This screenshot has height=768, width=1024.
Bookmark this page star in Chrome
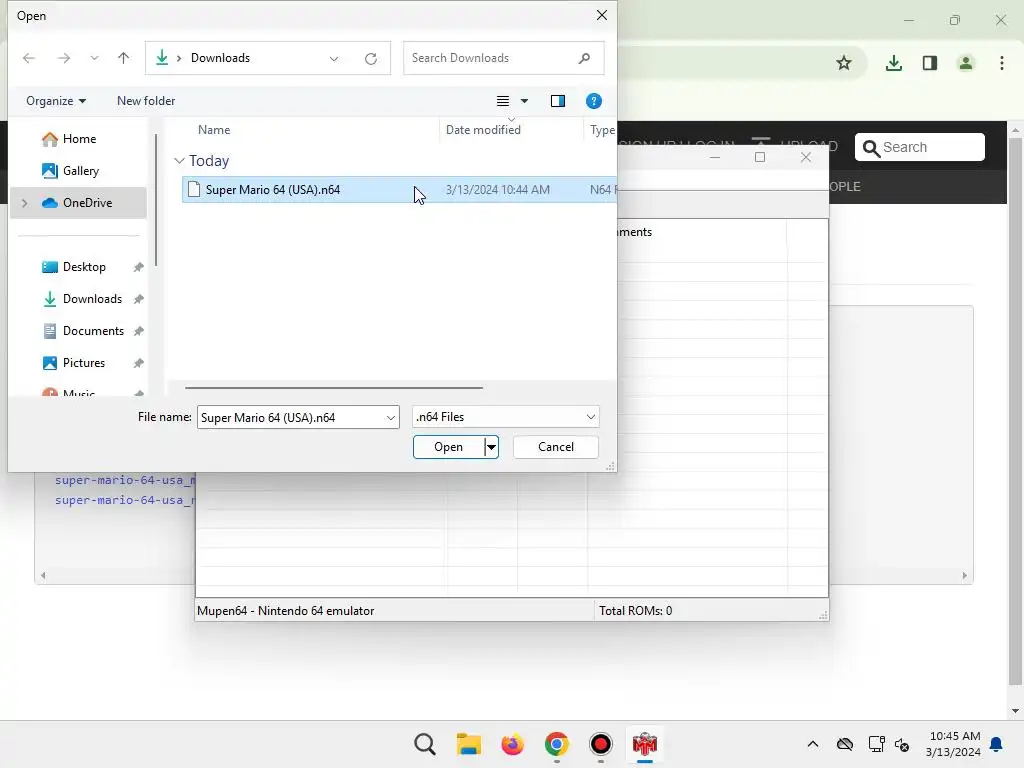coord(844,63)
